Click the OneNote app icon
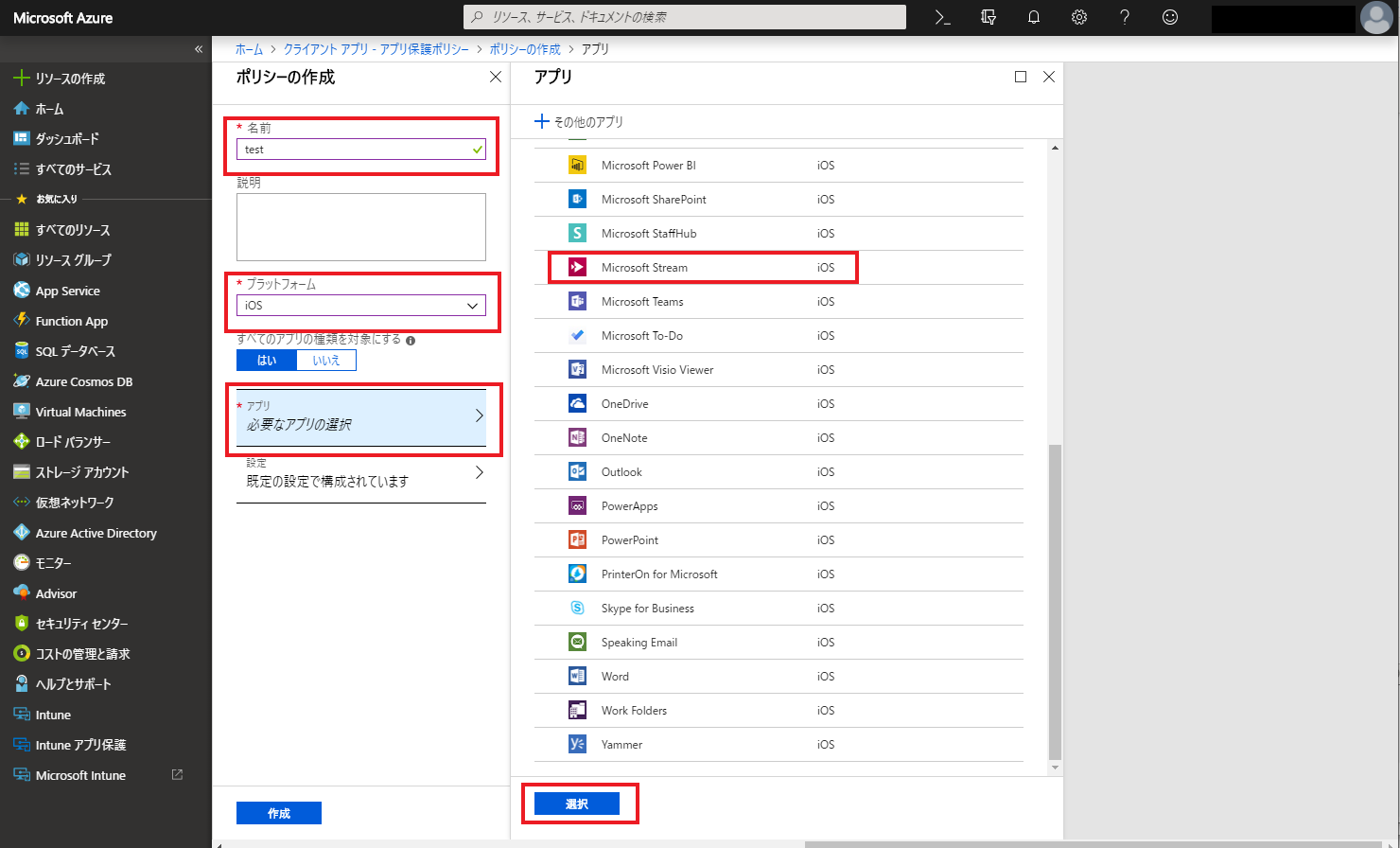 coord(577,438)
